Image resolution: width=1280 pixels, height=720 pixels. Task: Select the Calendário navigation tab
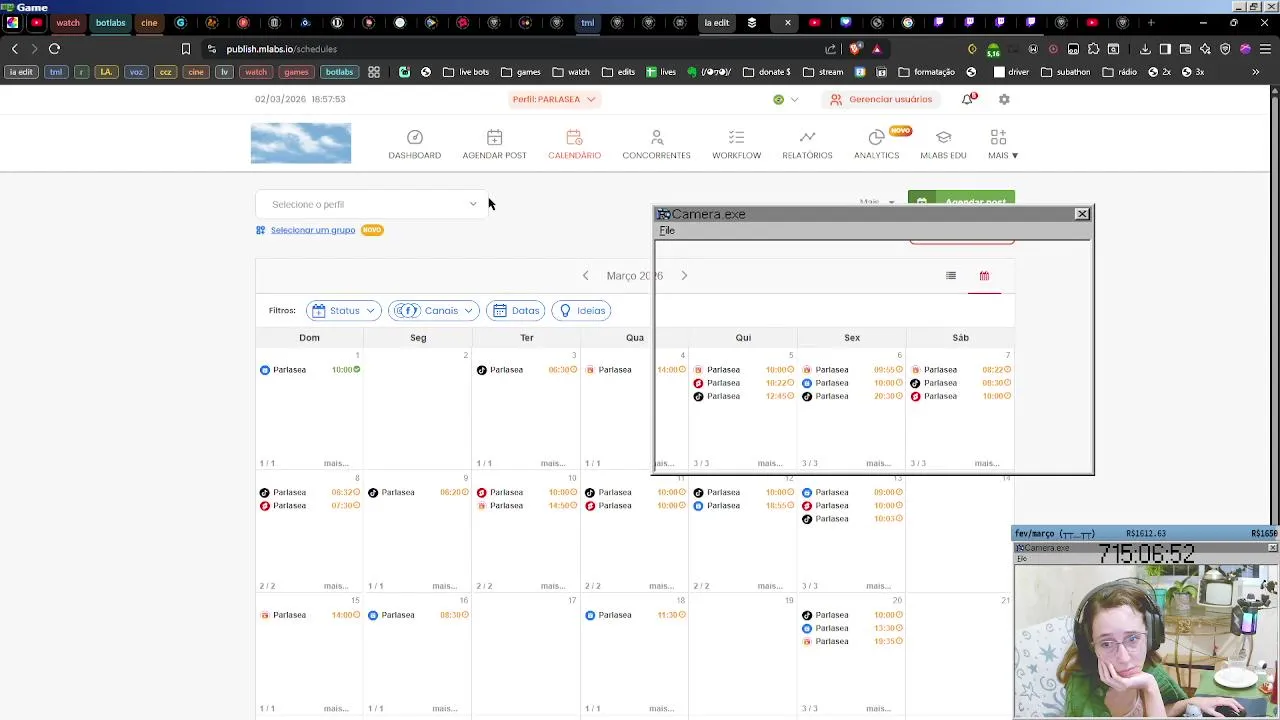(574, 143)
